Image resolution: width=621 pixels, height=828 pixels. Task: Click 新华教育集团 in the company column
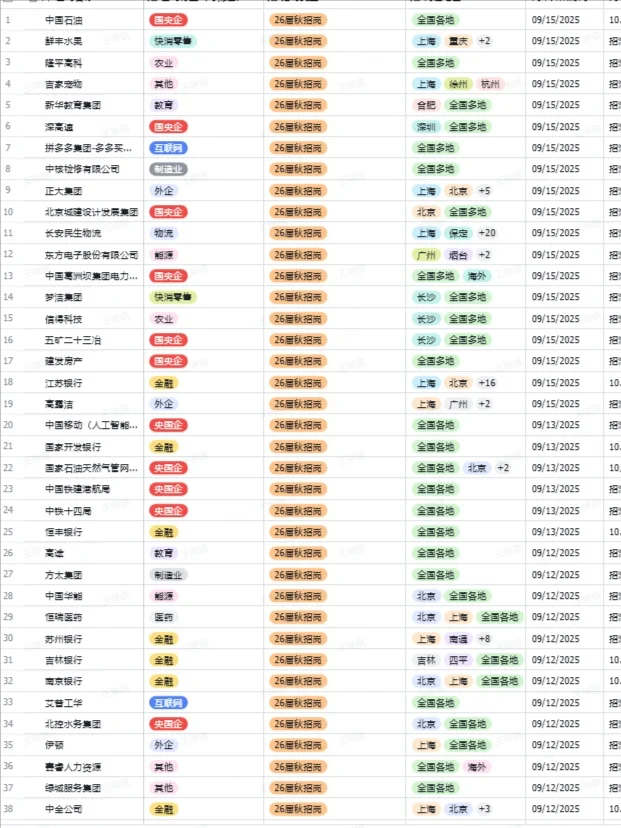click(73, 105)
